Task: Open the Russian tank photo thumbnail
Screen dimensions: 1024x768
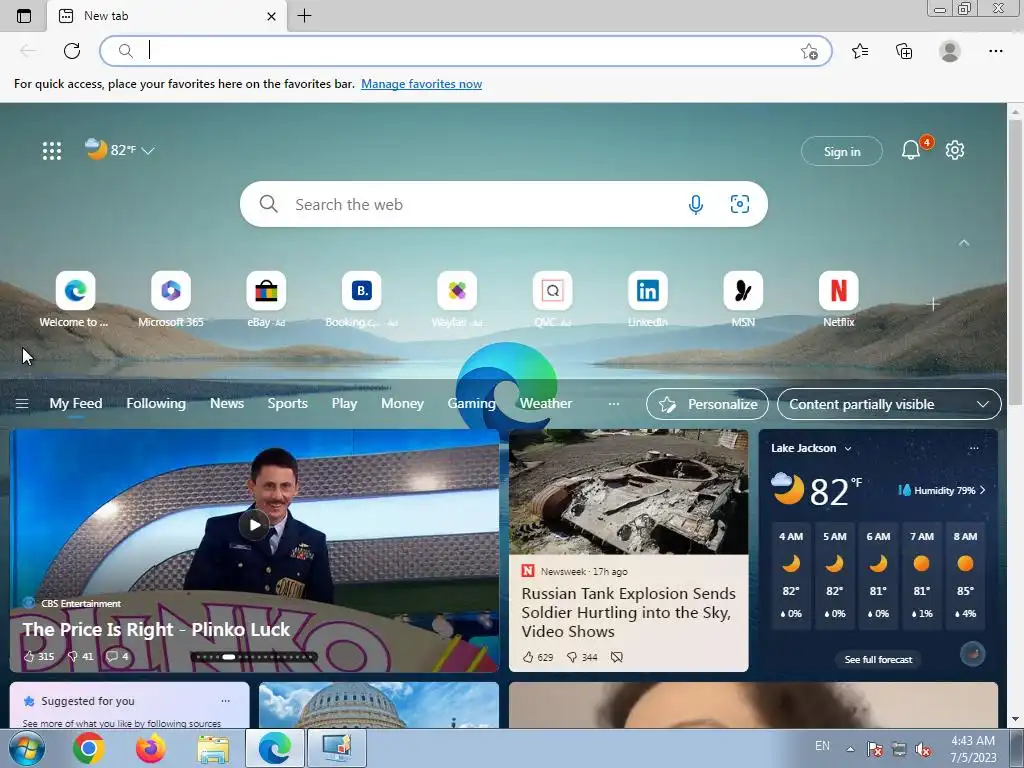Action: coord(628,492)
